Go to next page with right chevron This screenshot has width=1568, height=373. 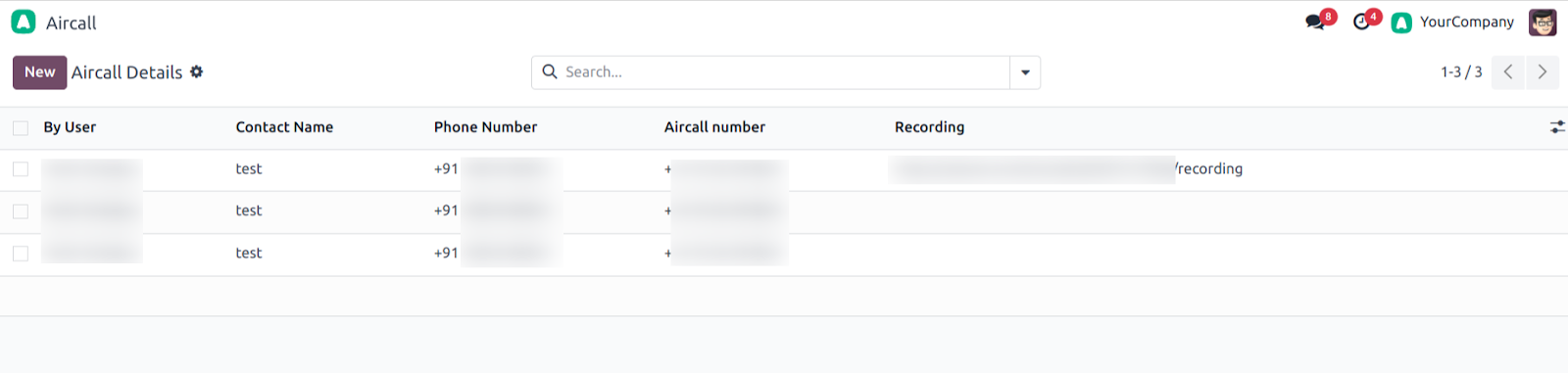(x=1543, y=72)
